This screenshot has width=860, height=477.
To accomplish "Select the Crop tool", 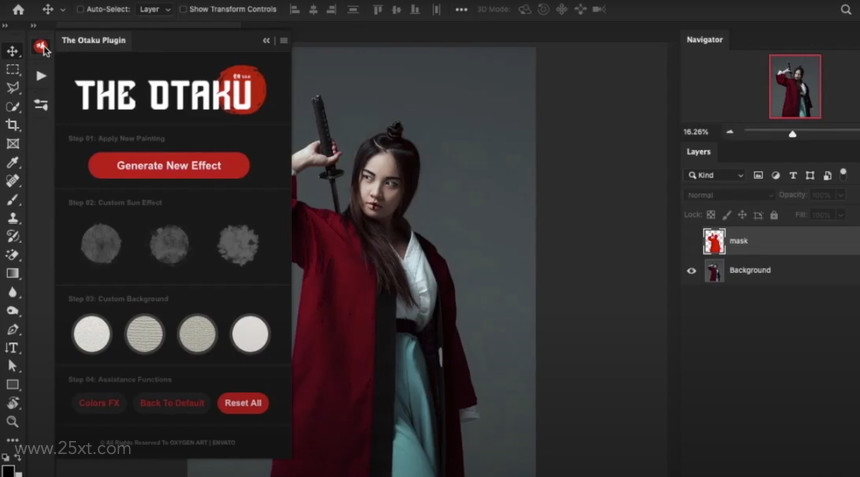I will (x=12, y=125).
